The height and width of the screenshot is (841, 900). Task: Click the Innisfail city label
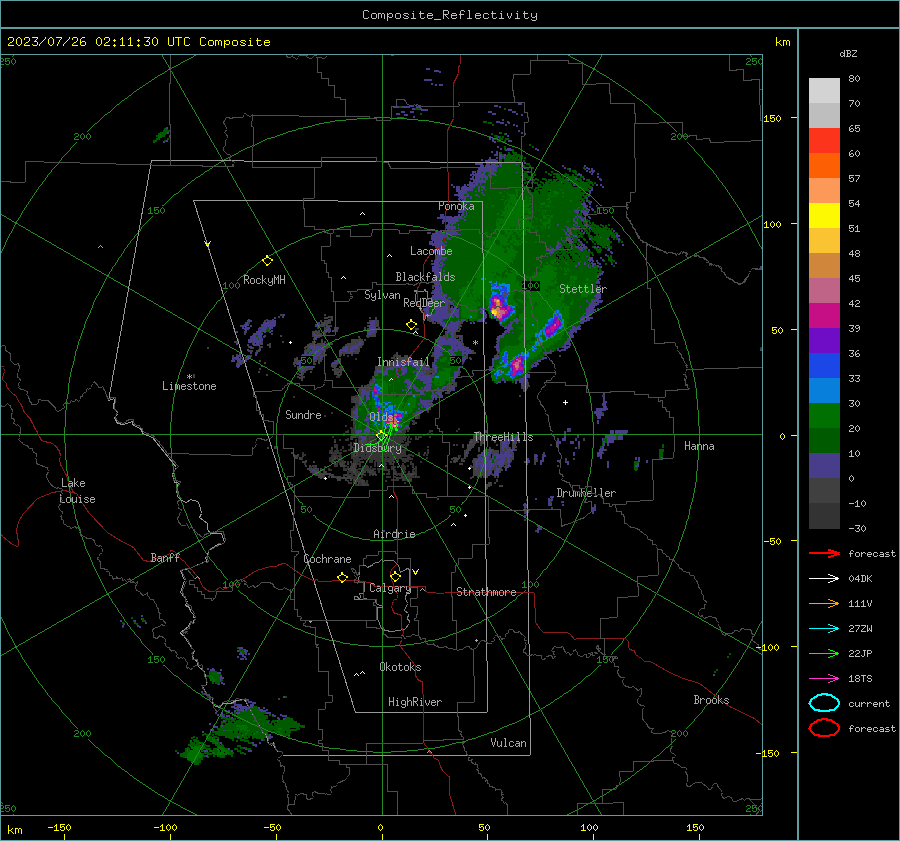tap(404, 362)
